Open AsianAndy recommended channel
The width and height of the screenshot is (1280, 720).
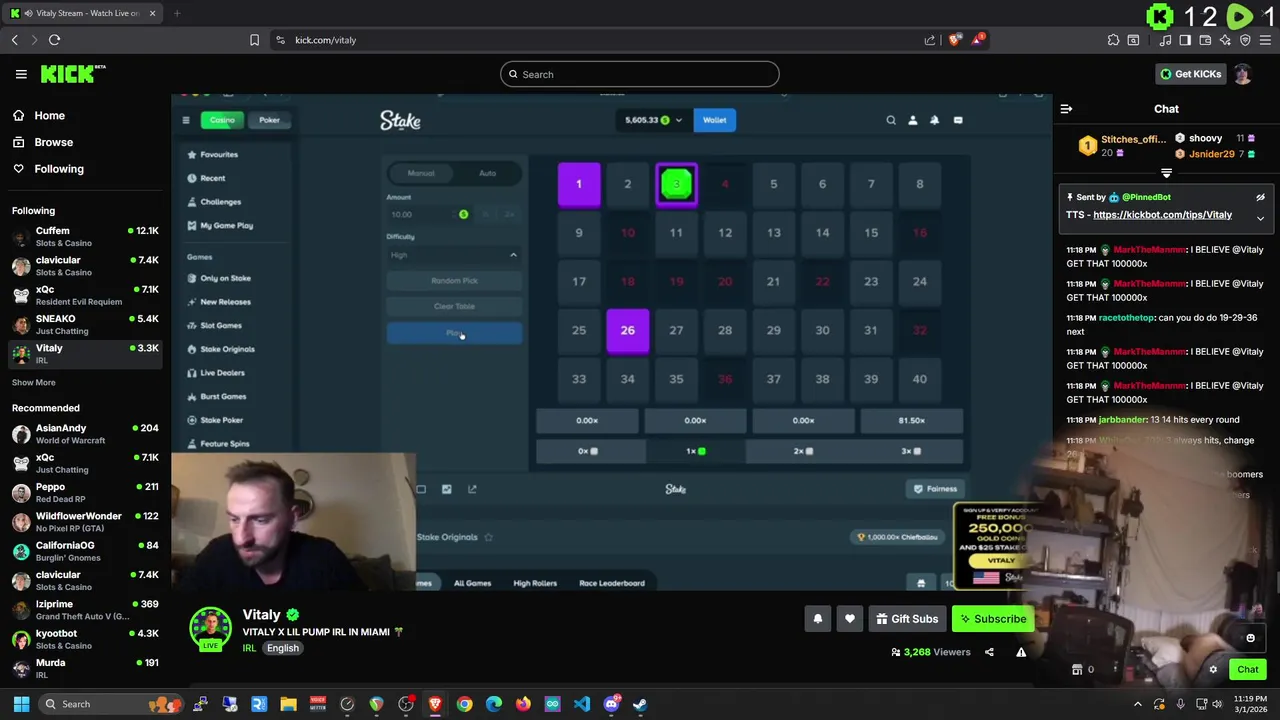pyautogui.click(x=85, y=434)
